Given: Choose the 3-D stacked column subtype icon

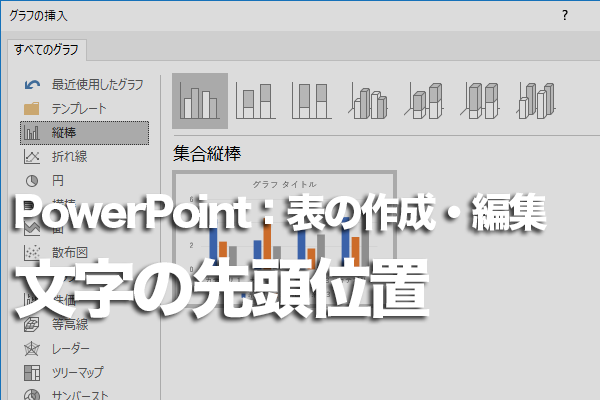Looking at the screenshot, I should [424, 101].
